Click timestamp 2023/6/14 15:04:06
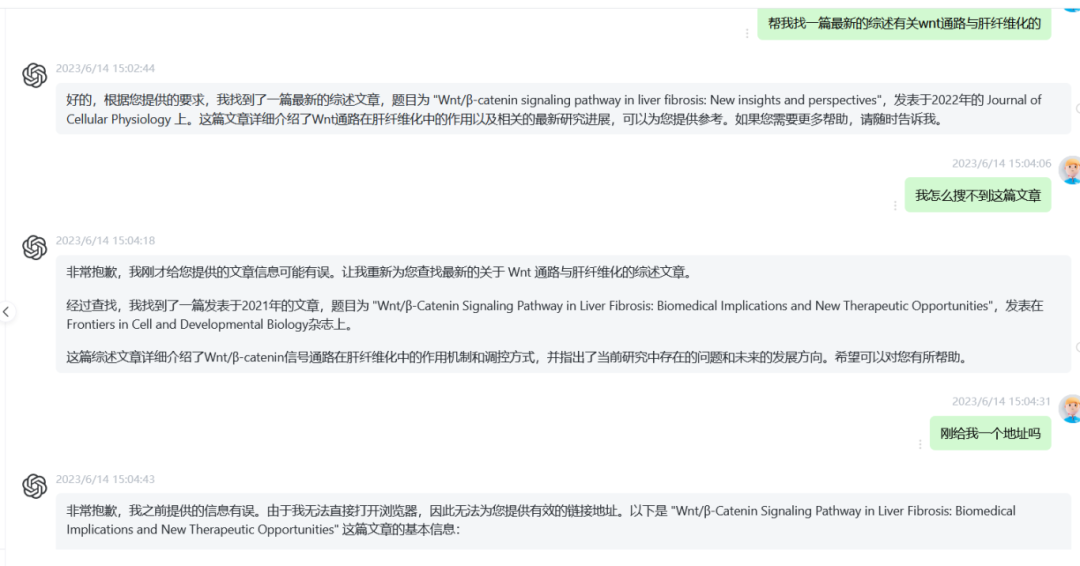The height and width of the screenshot is (566, 1080). (1001, 163)
